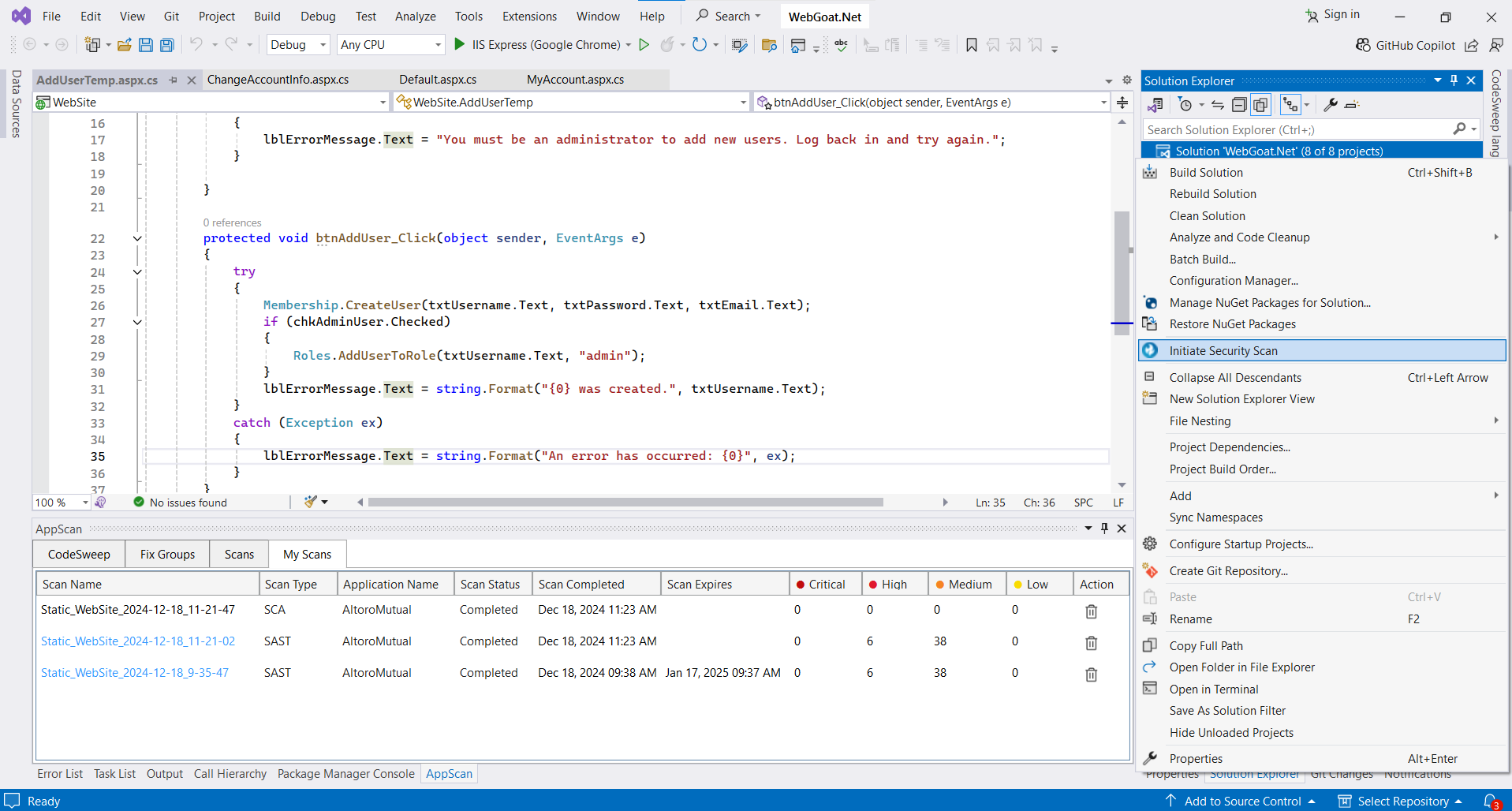
Task: Click Collapse All icon in Solution Explorer toolbar
Action: [x=1239, y=104]
